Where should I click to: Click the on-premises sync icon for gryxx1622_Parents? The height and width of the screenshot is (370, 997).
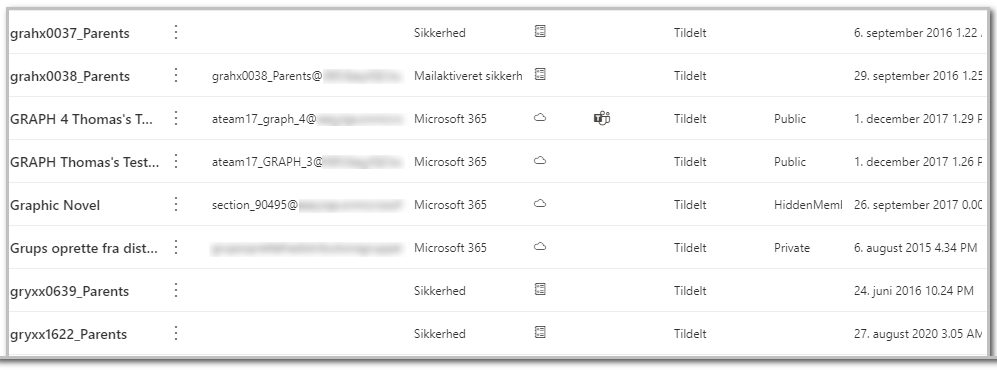pos(540,332)
